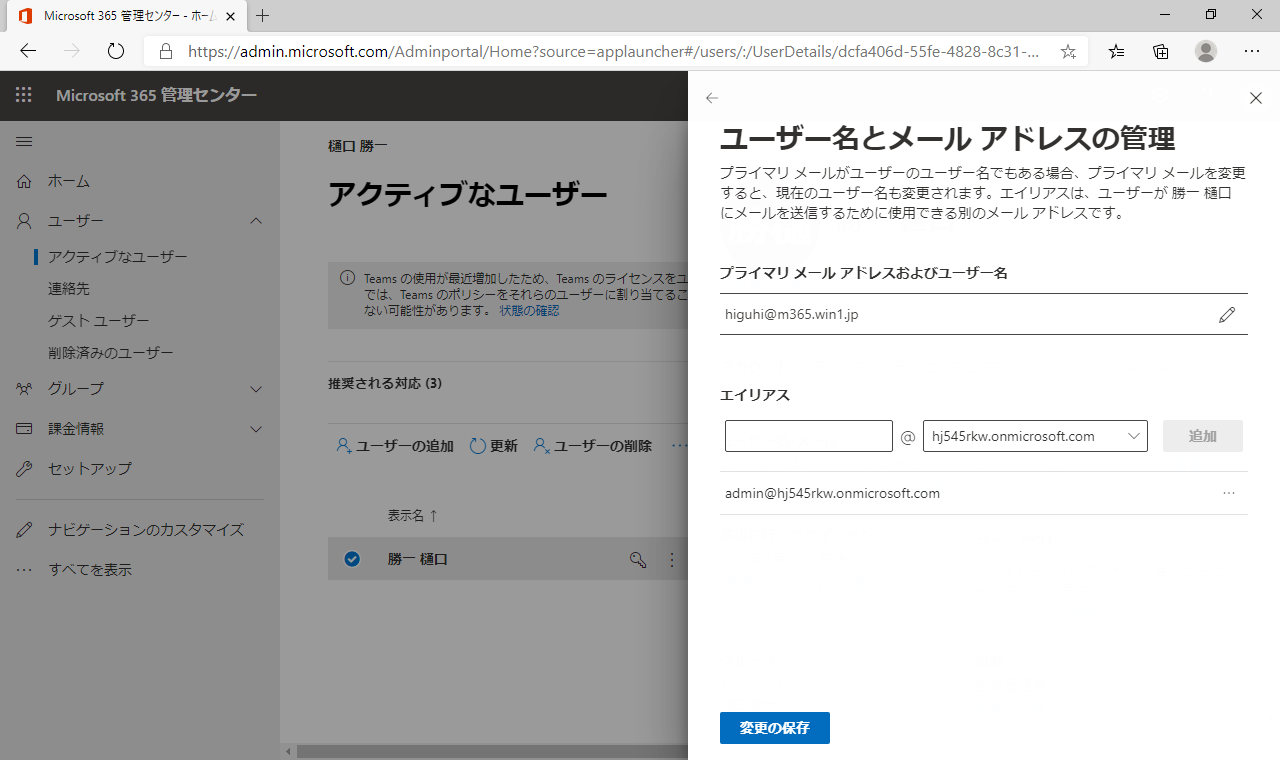Click the ユーザーの追加 toolbar button
This screenshot has height=760, width=1280.
[x=395, y=446]
